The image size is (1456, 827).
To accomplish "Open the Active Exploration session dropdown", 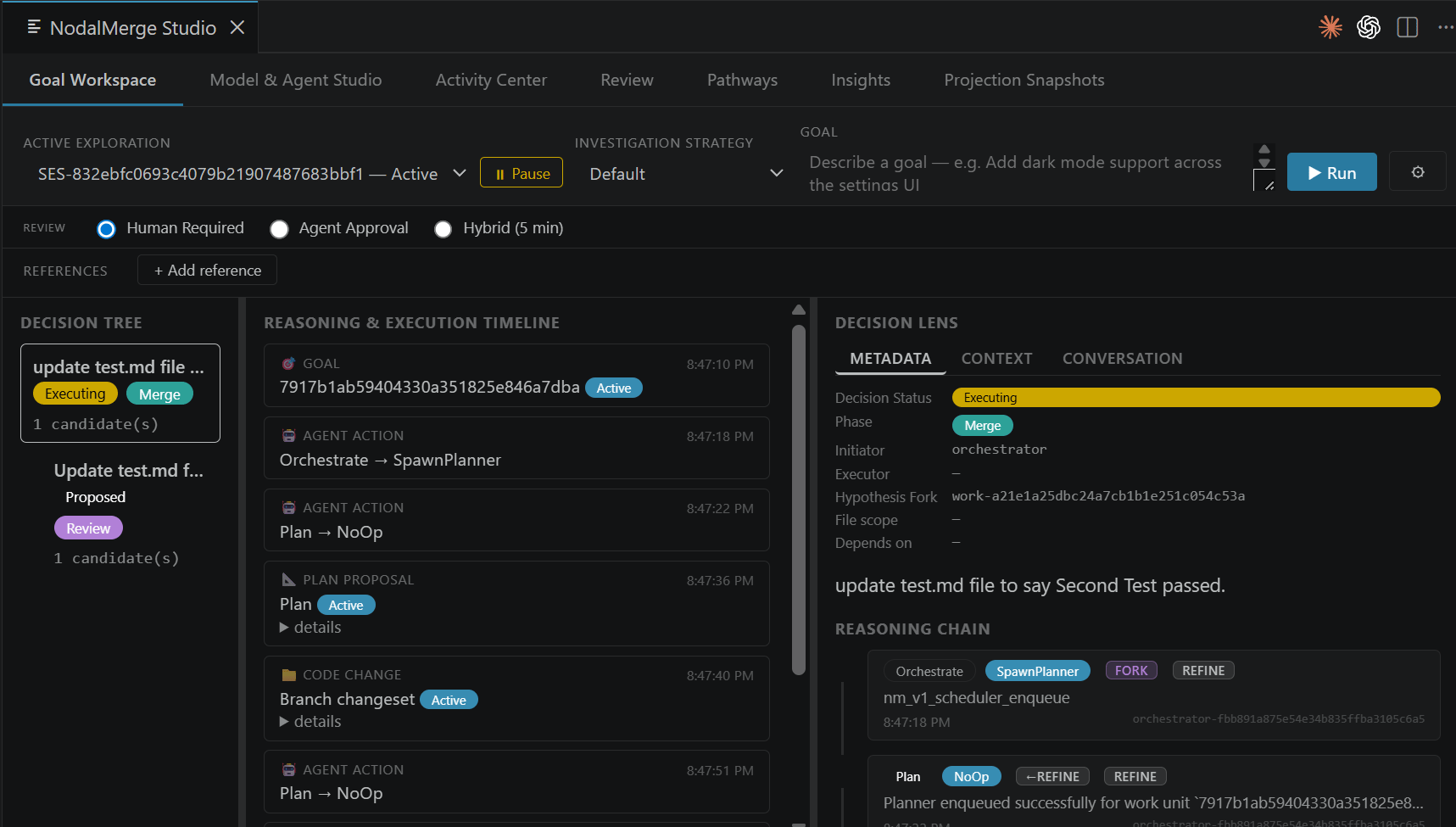I will pyautogui.click(x=252, y=173).
